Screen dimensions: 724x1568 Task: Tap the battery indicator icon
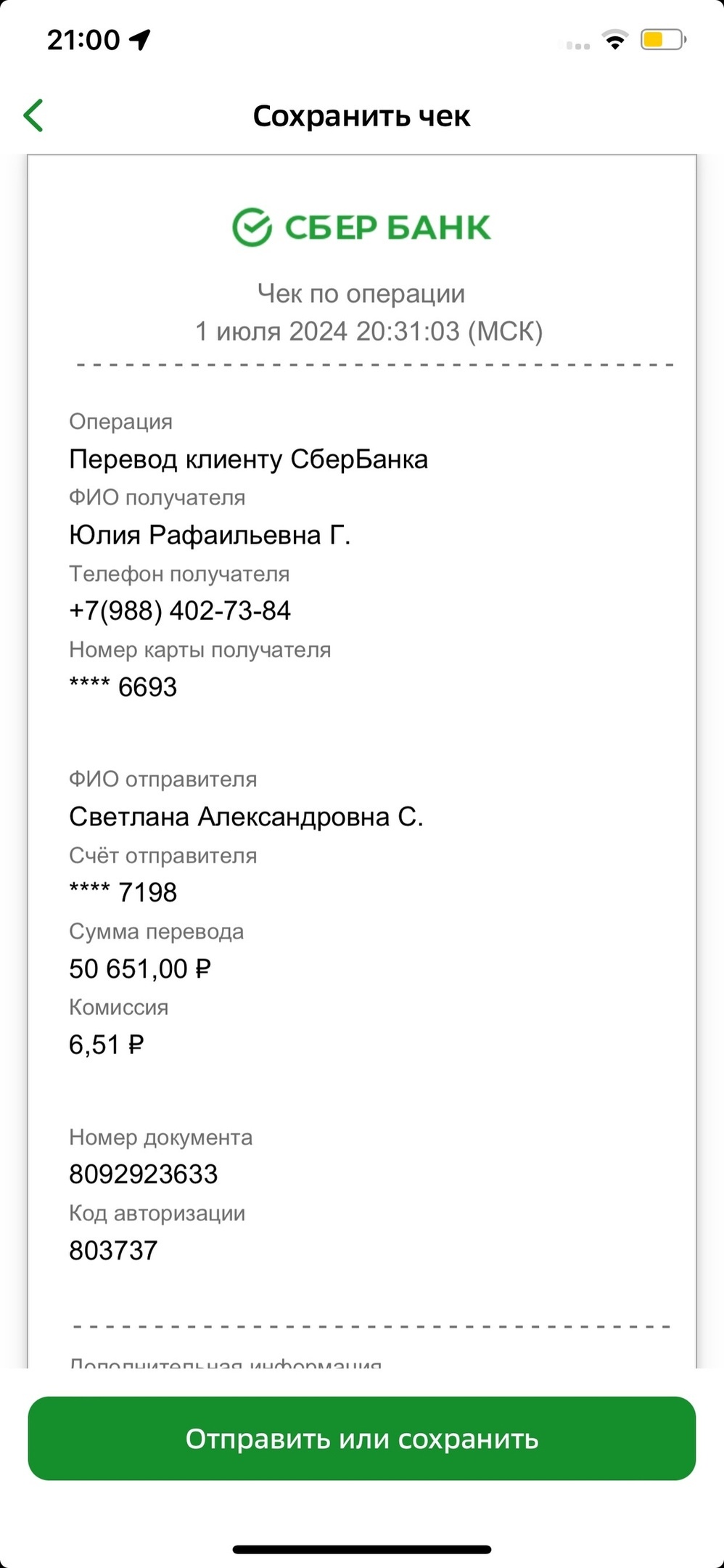(x=662, y=40)
